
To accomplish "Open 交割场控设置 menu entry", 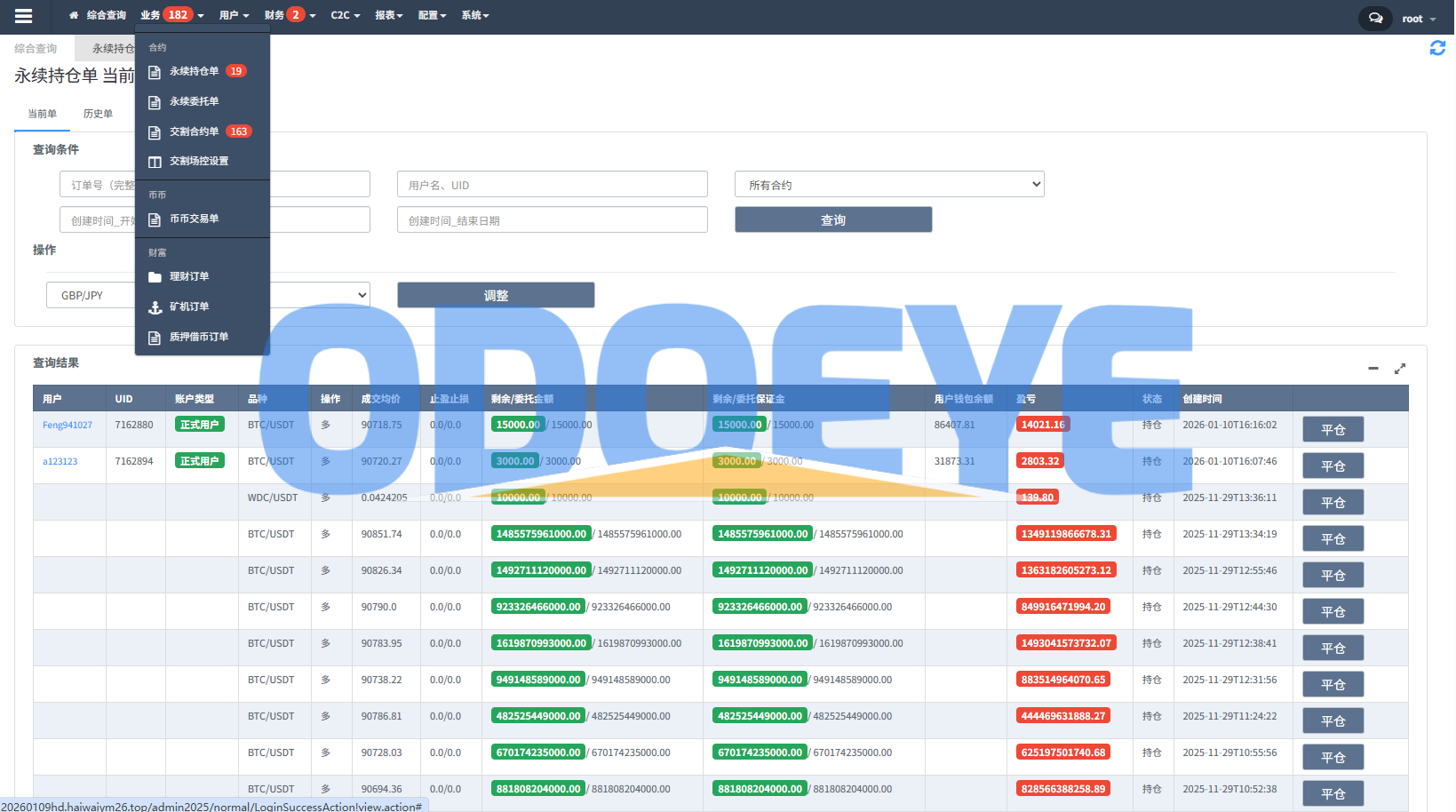I will coord(198,162).
